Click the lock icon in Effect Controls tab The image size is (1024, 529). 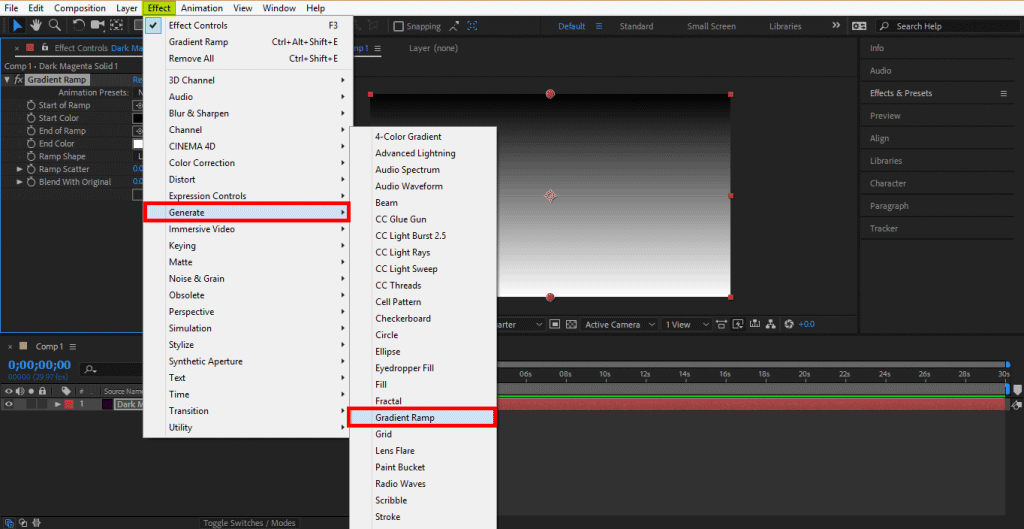(x=45, y=48)
